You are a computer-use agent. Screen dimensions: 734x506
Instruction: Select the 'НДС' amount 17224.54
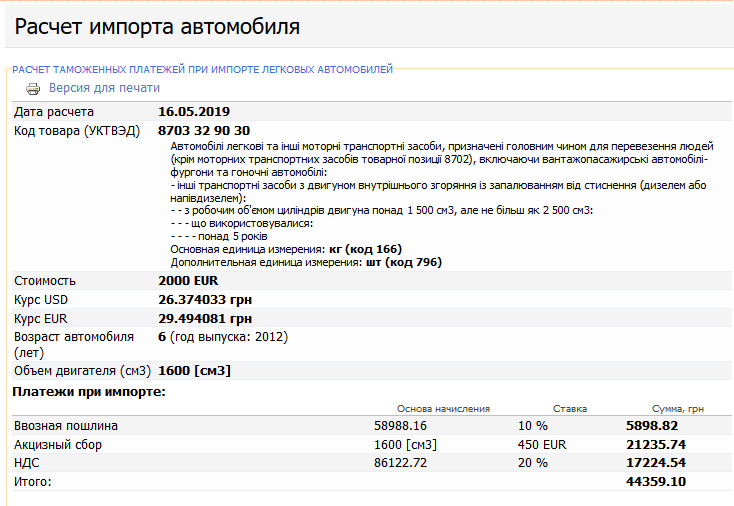pos(655,463)
